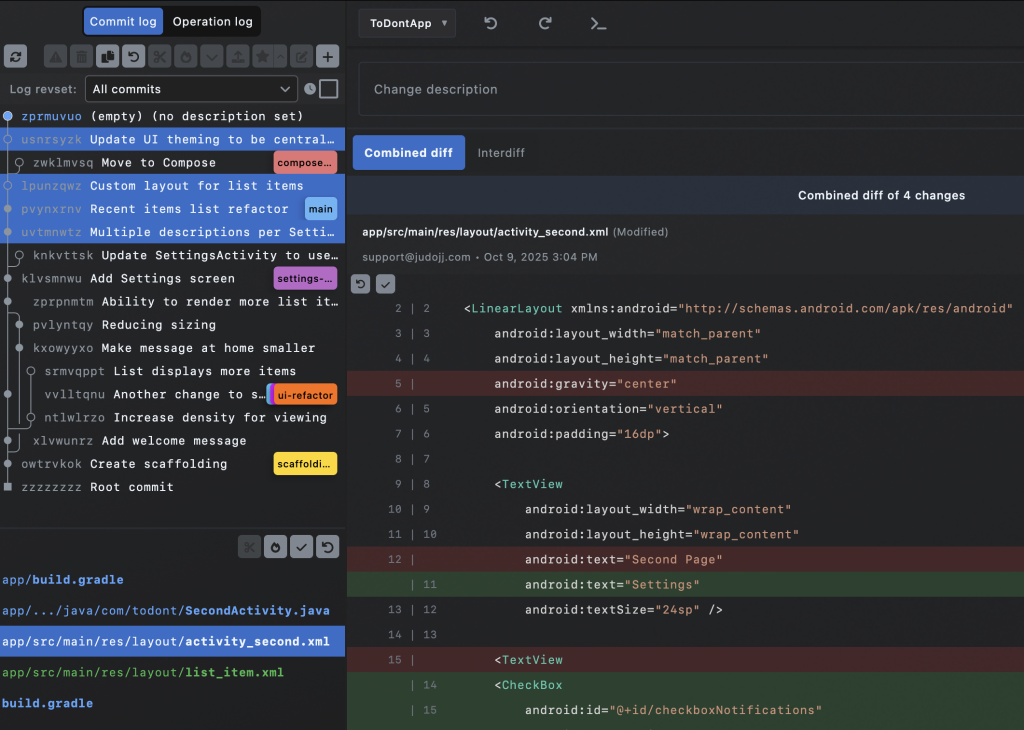Click into the Change description field
Image resolution: width=1024 pixels, height=730 pixels.
690,89
